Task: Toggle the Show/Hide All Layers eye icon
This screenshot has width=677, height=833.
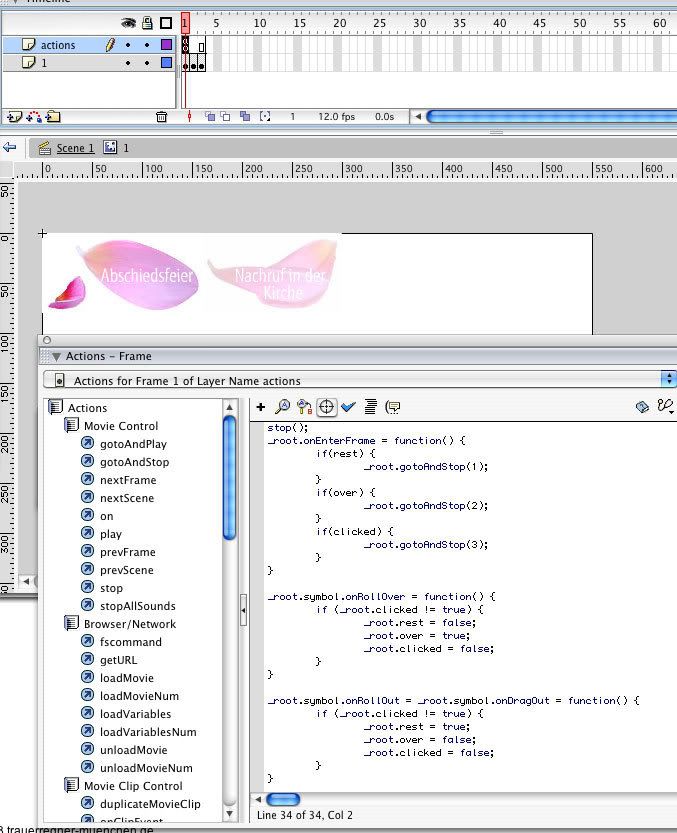Action: coord(128,23)
